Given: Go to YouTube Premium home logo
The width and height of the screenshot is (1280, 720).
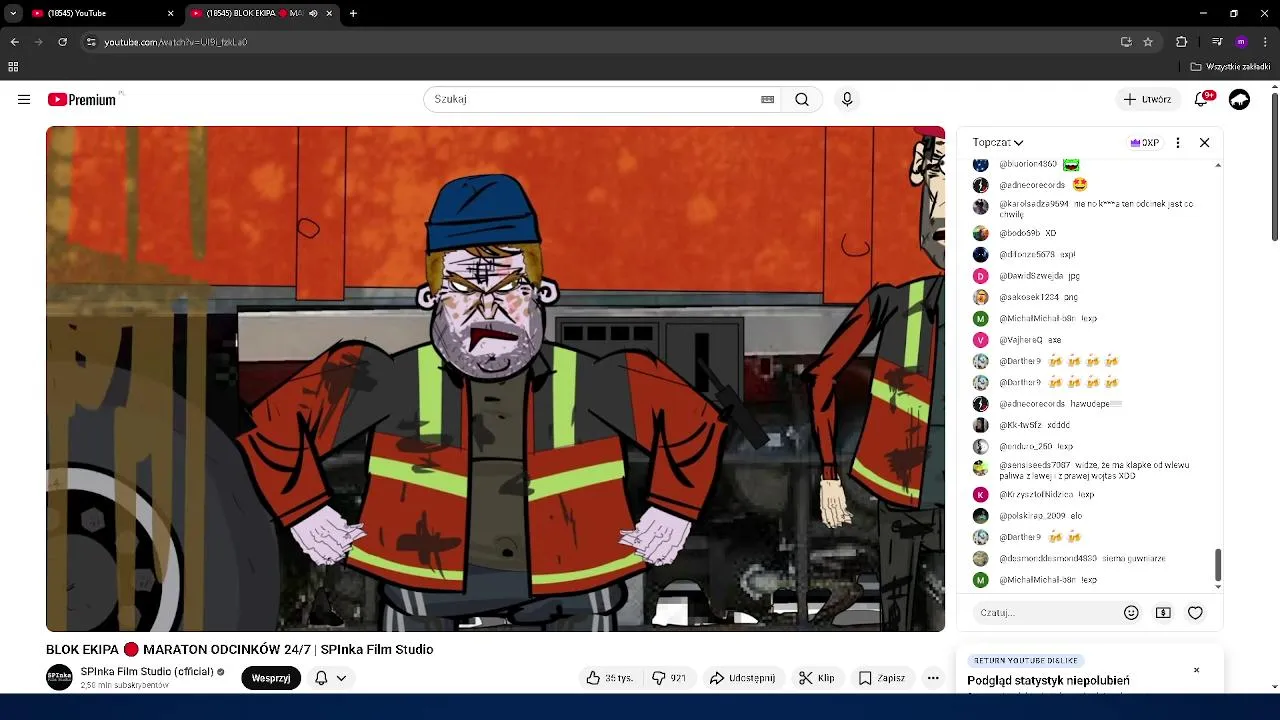Looking at the screenshot, I should point(82,99).
